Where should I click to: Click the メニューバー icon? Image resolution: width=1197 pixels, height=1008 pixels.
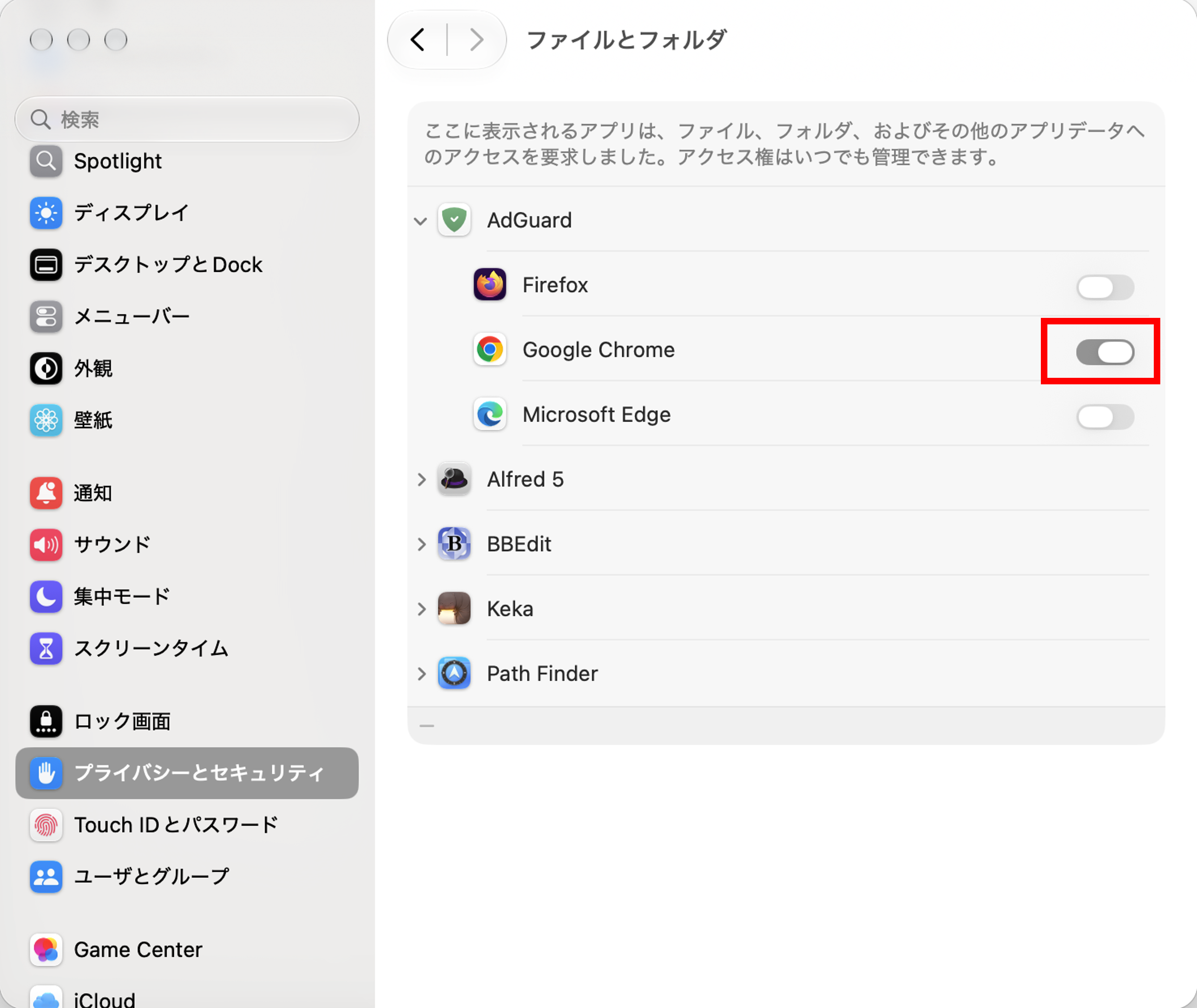pos(46,316)
